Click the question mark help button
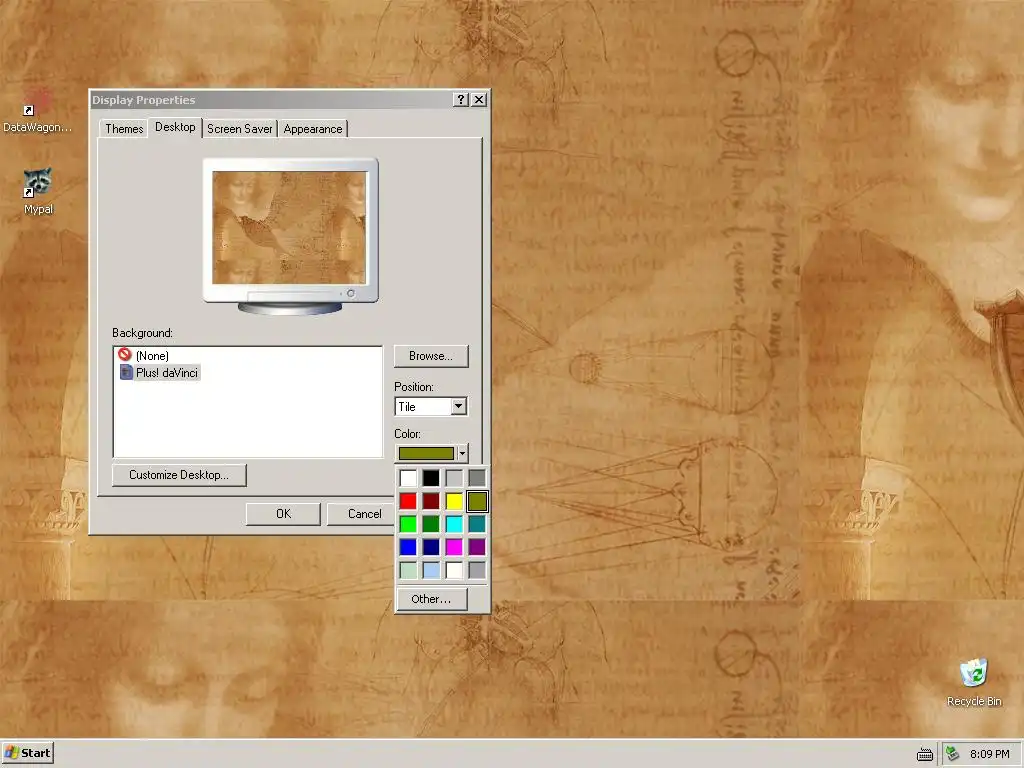Image resolution: width=1024 pixels, height=768 pixels. 460,99
